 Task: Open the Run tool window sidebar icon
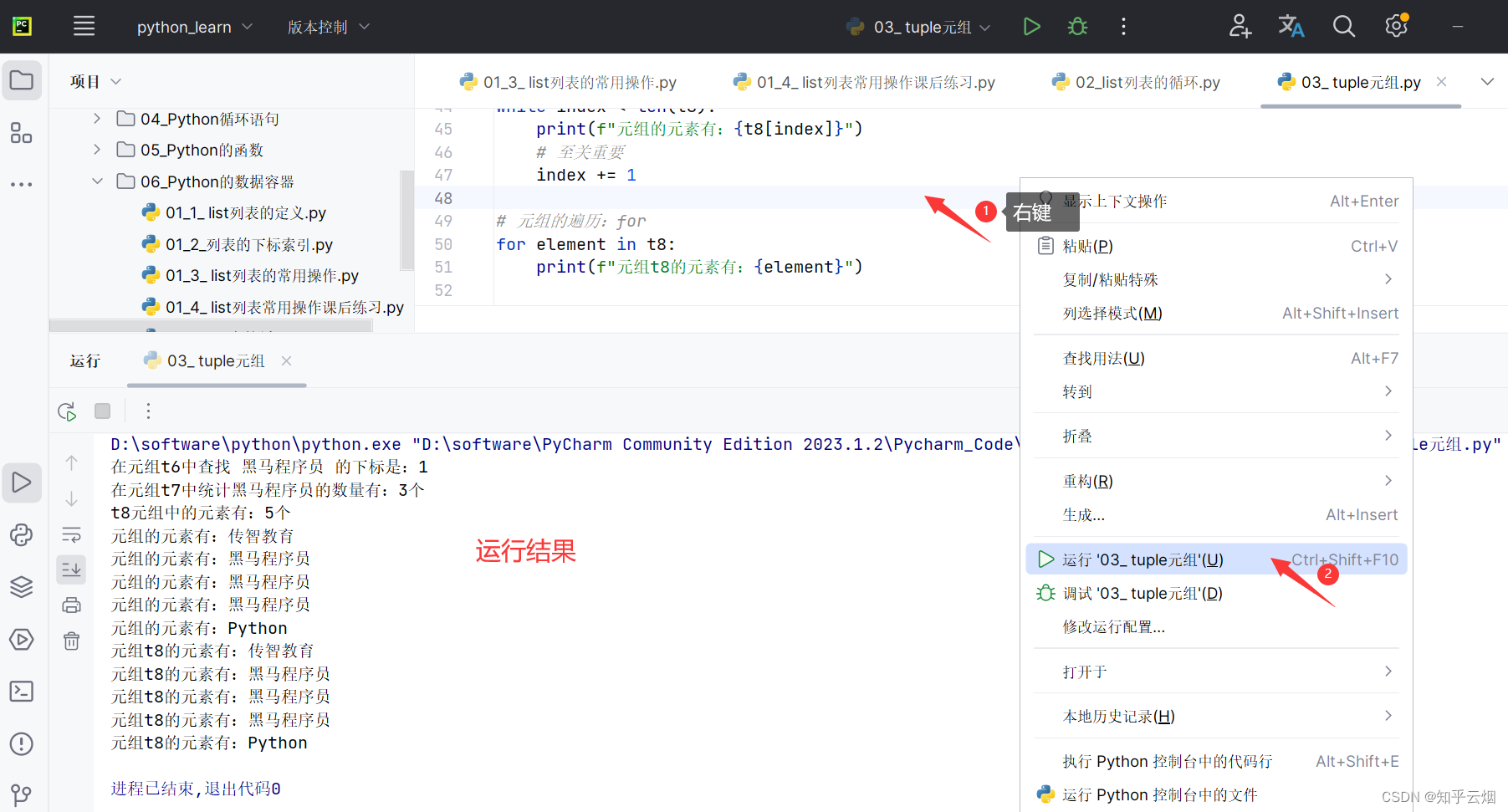click(x=22, y=483)
